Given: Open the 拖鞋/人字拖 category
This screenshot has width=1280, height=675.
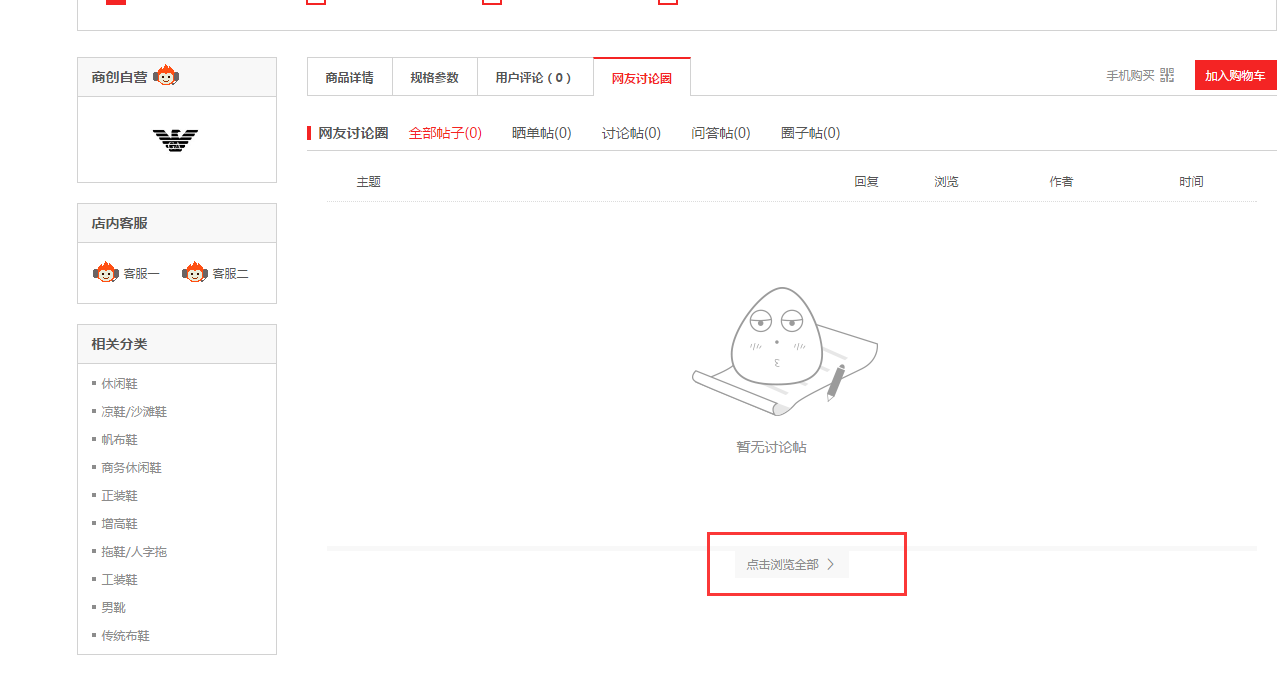Looking at the screenshot, I should click(x=134, y=552).
